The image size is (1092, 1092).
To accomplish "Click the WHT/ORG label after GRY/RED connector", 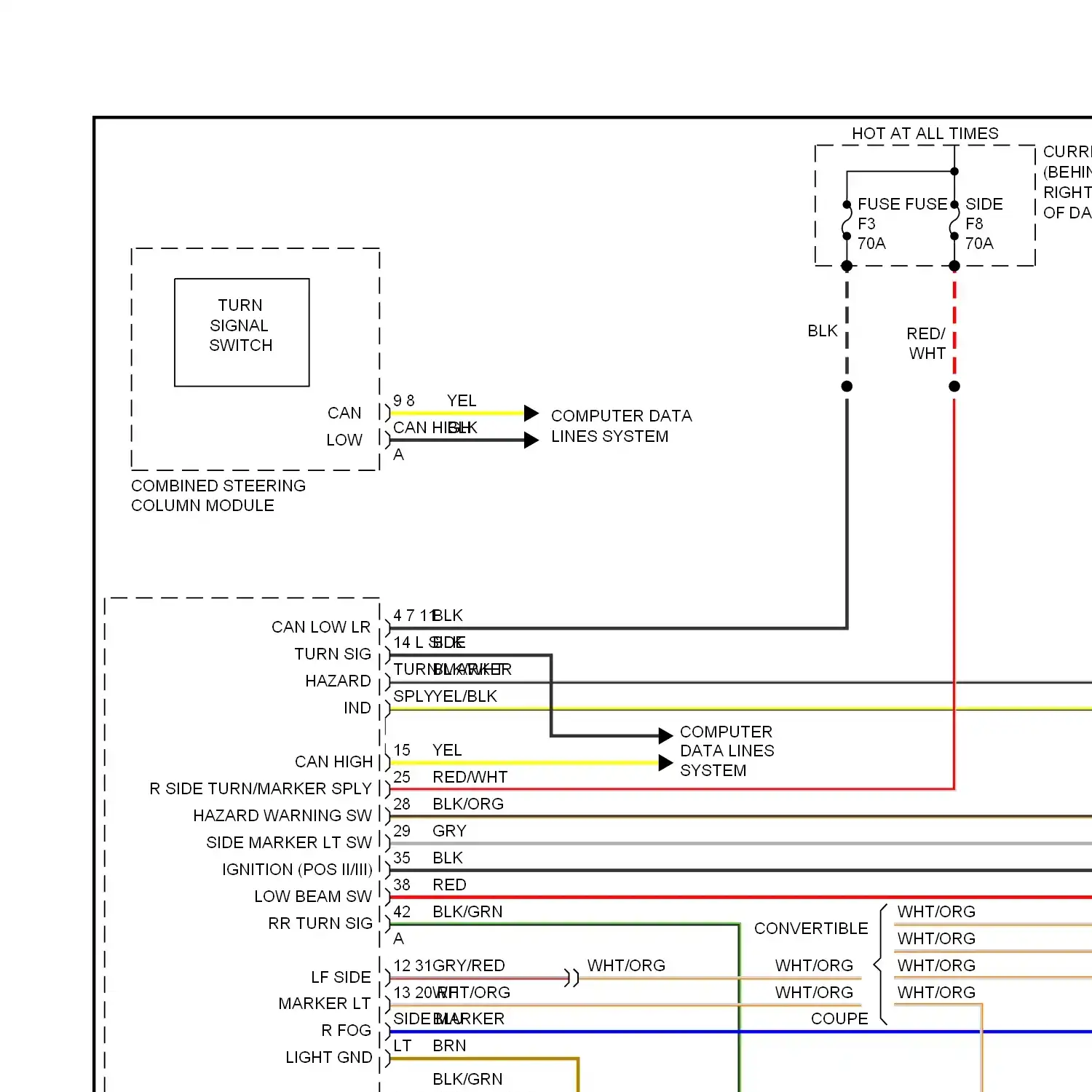I will (x=626, y=965).
